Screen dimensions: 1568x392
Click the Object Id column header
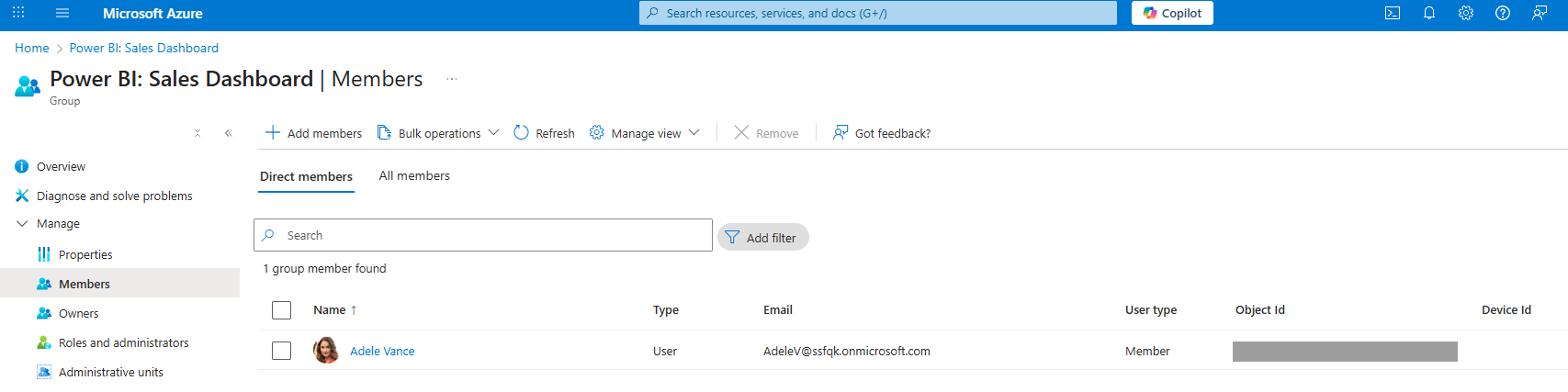pos(1260,309)
